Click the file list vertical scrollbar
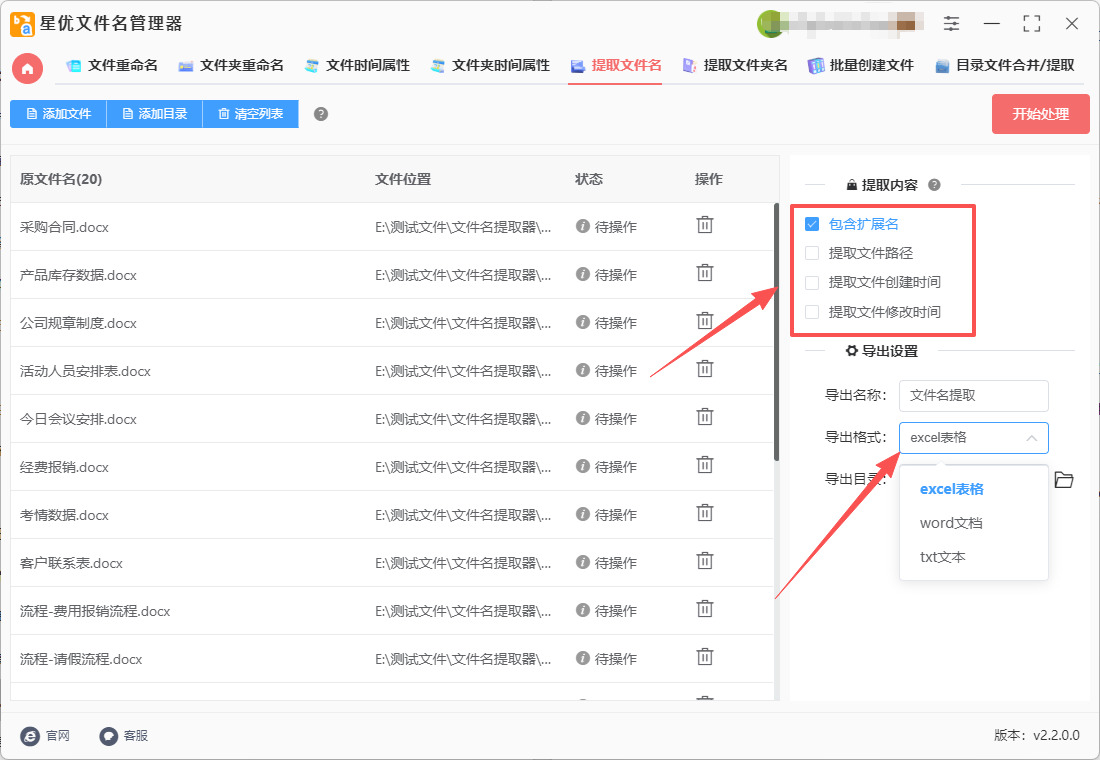 point(776,332)
